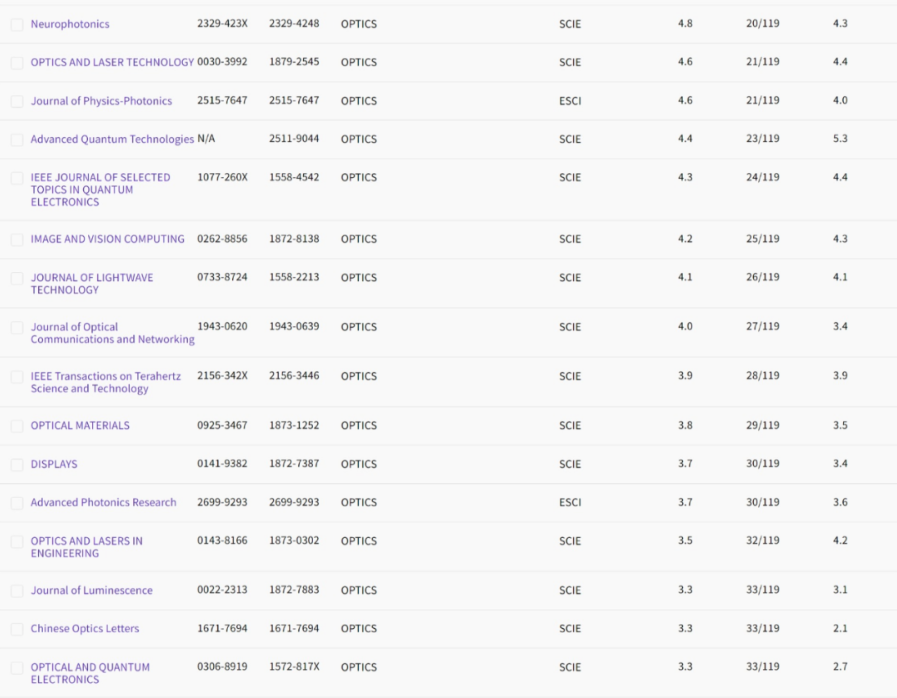The width and height of the screenshot is (897, 698).
Task: Select eISSN value 2329-4248
Action: tap(294, 23)
